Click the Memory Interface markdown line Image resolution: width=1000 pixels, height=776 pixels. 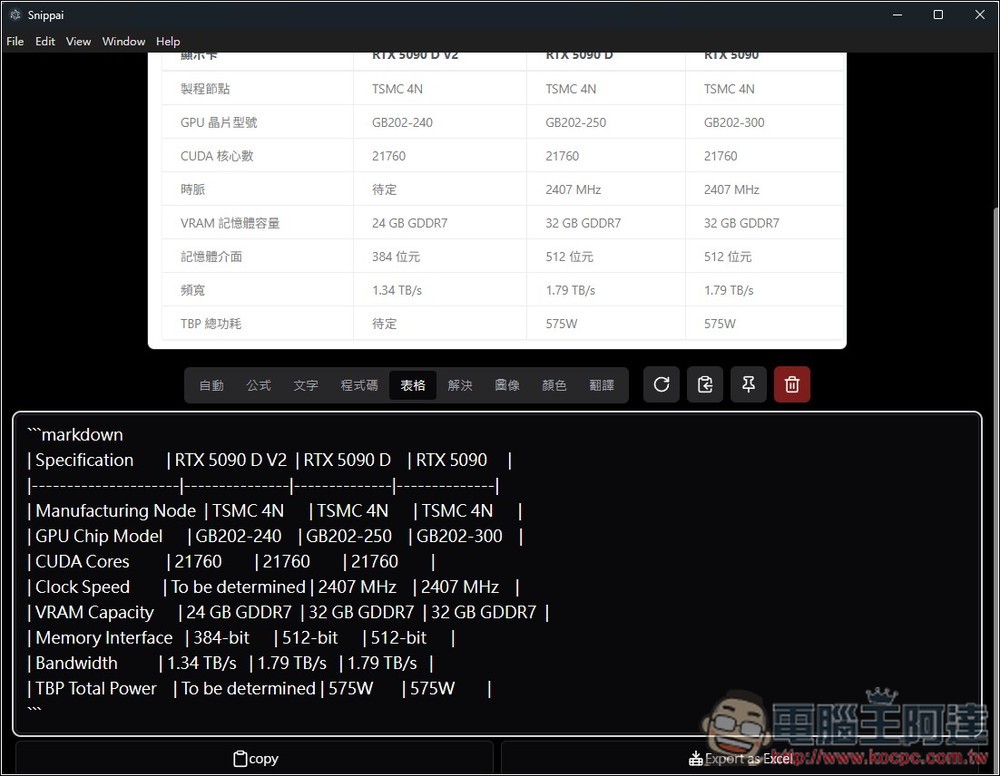[241, 638]
